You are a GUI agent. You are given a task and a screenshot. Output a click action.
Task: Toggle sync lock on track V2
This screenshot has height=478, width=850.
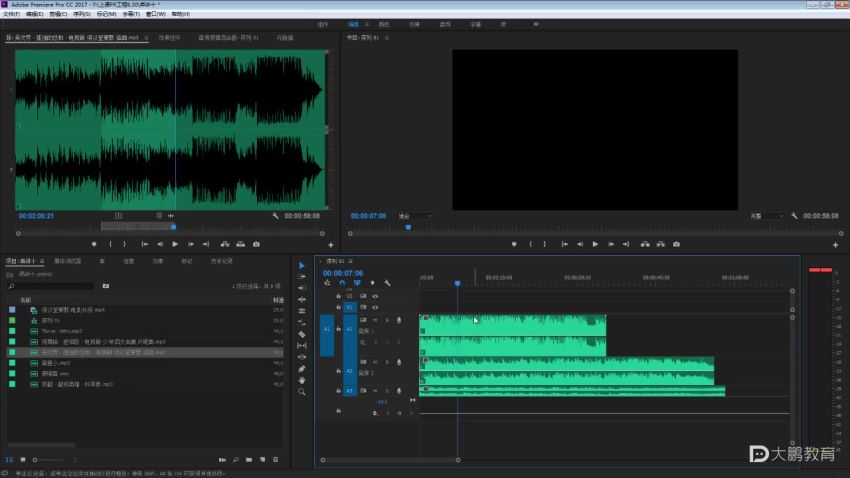pyautogui.click(x=363, y=296)
